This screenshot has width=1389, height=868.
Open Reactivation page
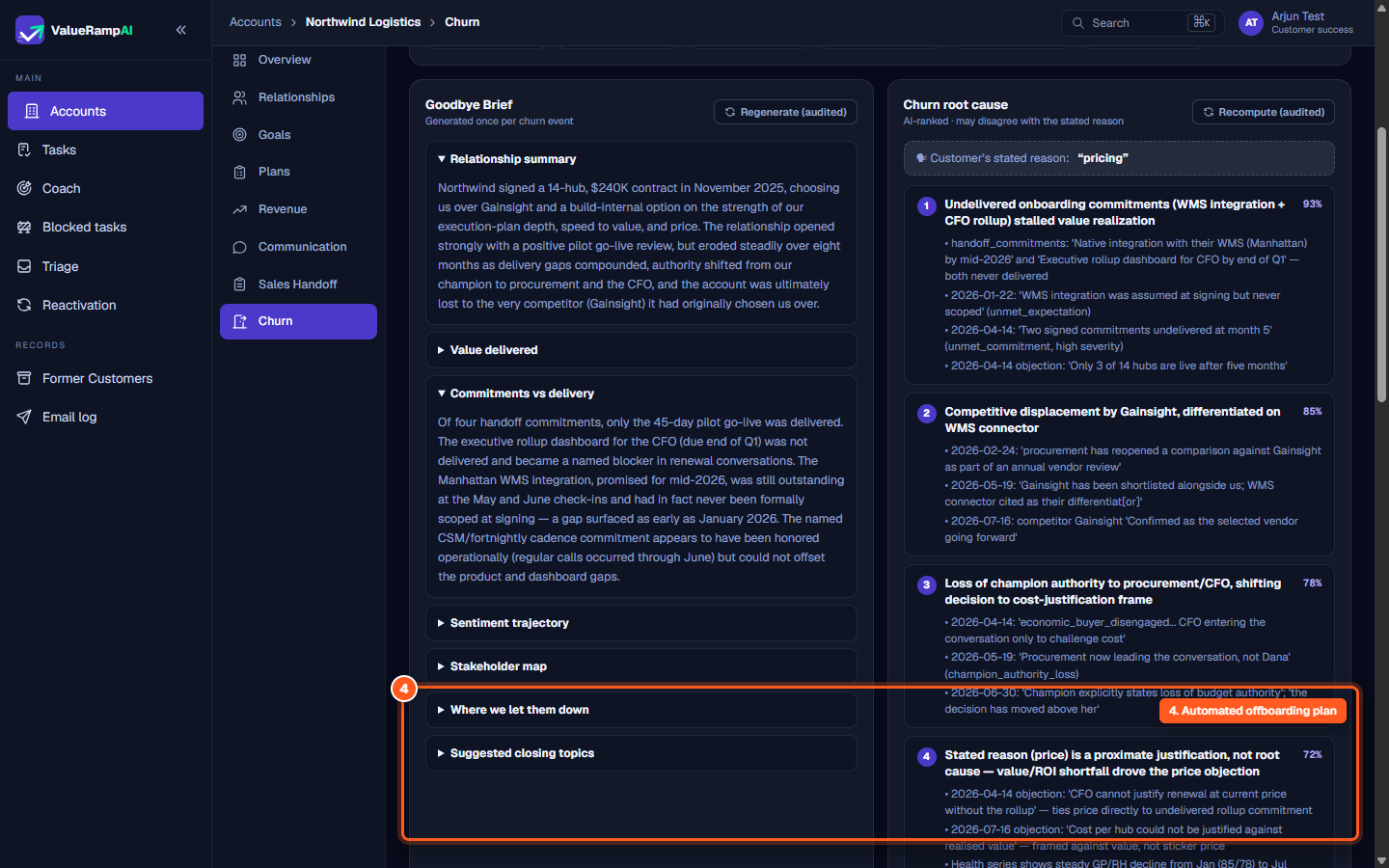[x=105, y=305]
